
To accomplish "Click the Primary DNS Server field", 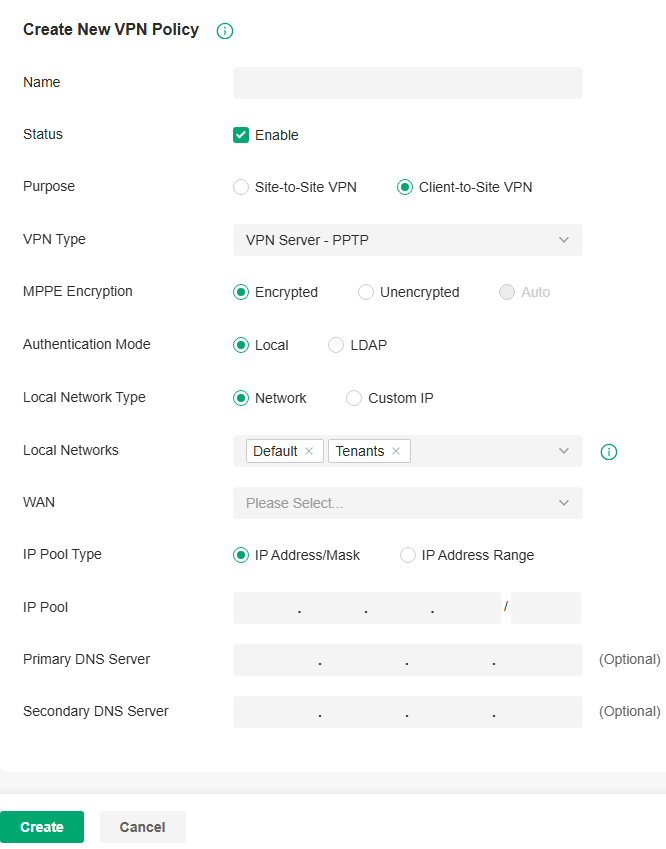I will 407,660.
